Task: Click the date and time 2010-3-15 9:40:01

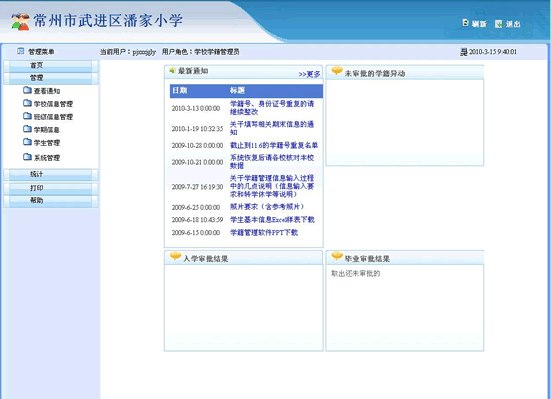Action: coord(493,52)
